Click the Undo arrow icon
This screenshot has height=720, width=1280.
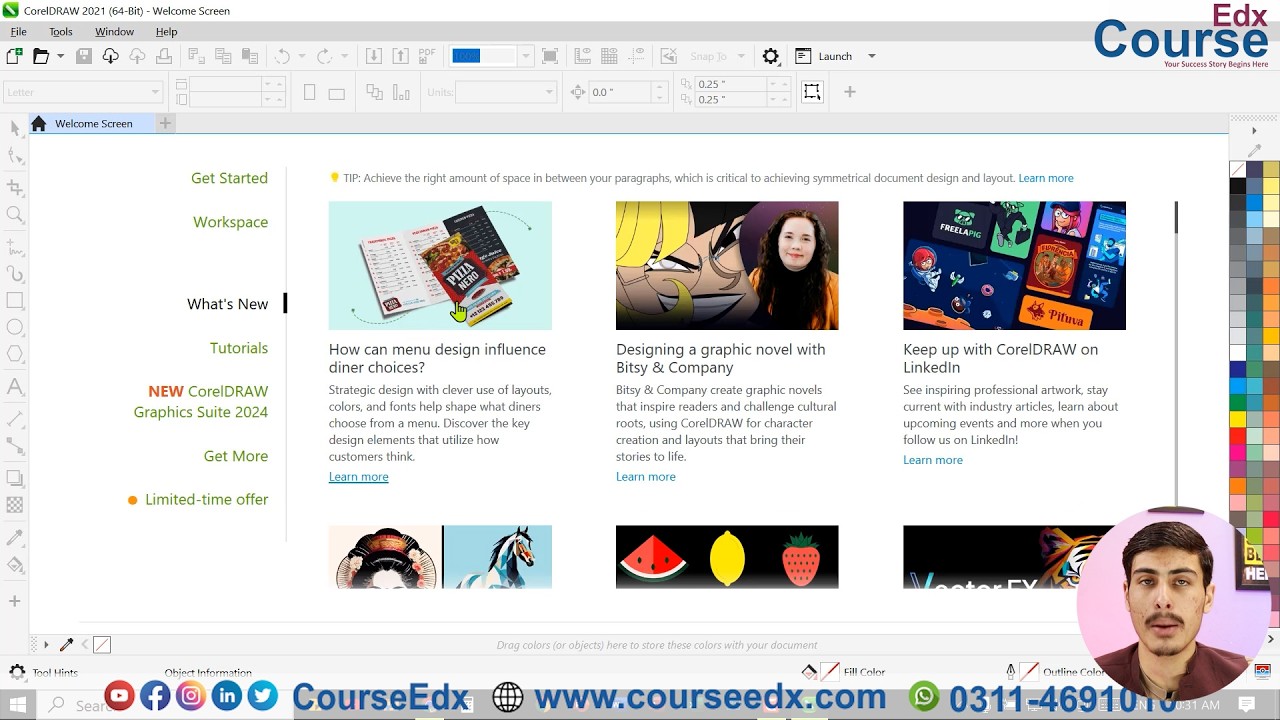(282, 56)
